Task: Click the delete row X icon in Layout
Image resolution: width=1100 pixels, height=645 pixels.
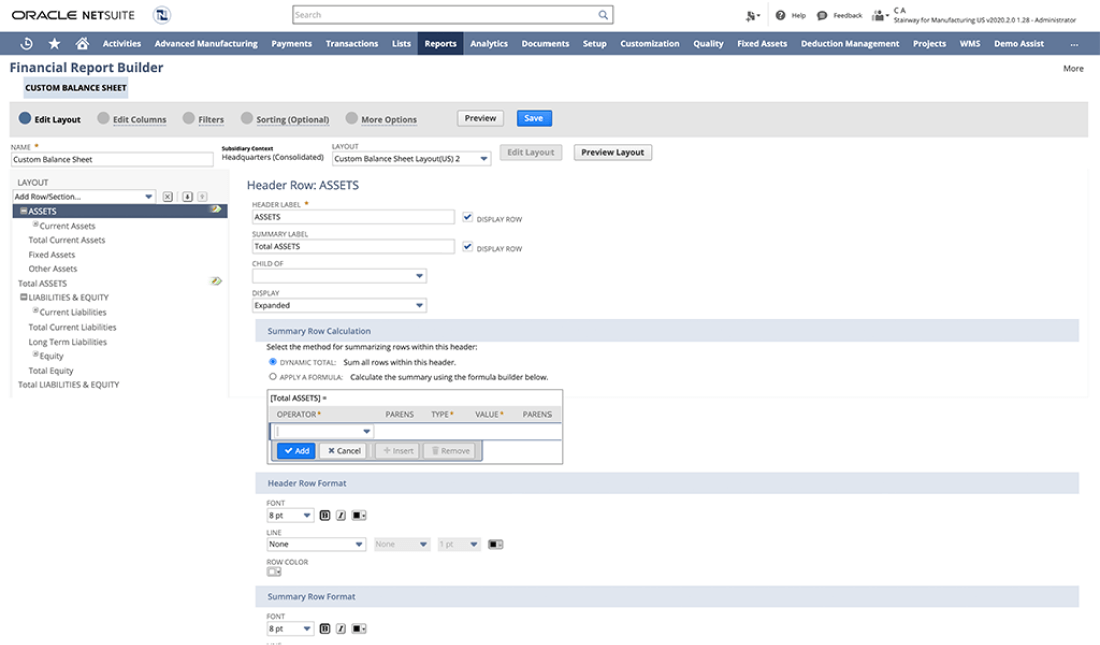Action: [167, 197]
